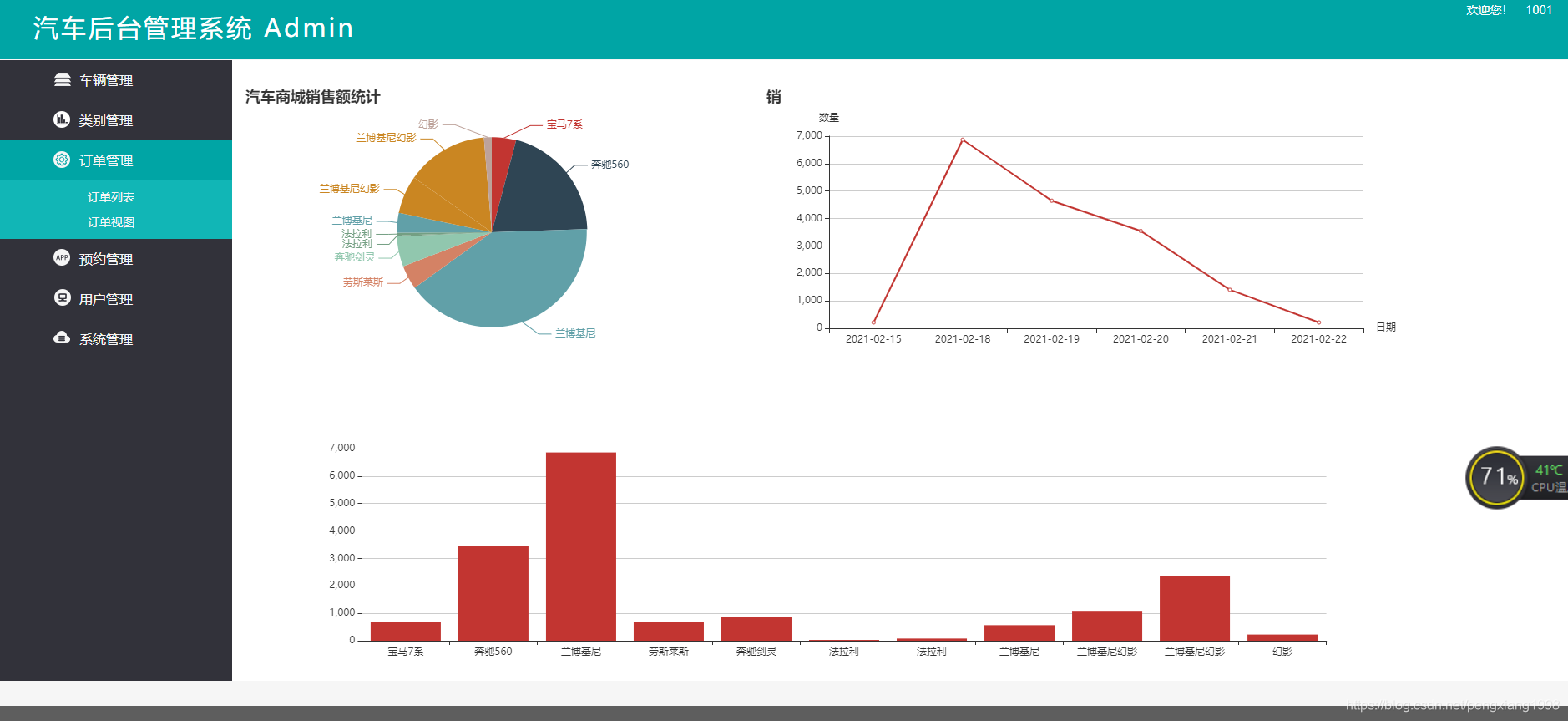Click the 系统管理 cloud icon
The image size is (1568, 721).
62,338
